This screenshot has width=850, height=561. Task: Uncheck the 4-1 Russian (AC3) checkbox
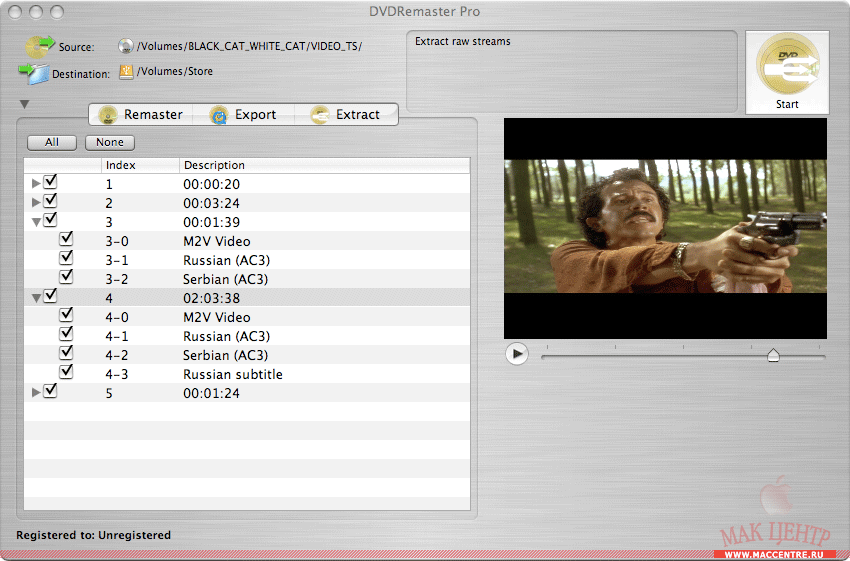[x=66, y=333]
